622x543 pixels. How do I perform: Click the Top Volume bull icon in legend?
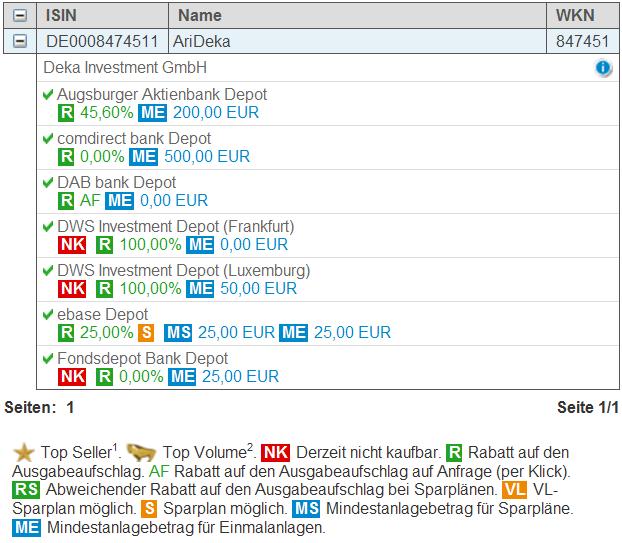(x=141, y=453)
